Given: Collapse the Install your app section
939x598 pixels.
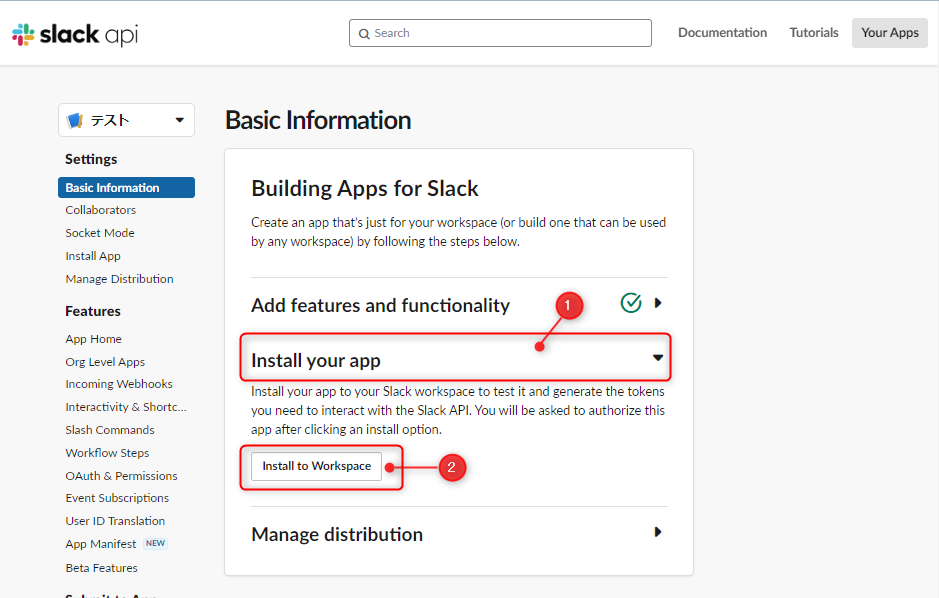Looking at the screenshot, I should click(x=658, y=356).
